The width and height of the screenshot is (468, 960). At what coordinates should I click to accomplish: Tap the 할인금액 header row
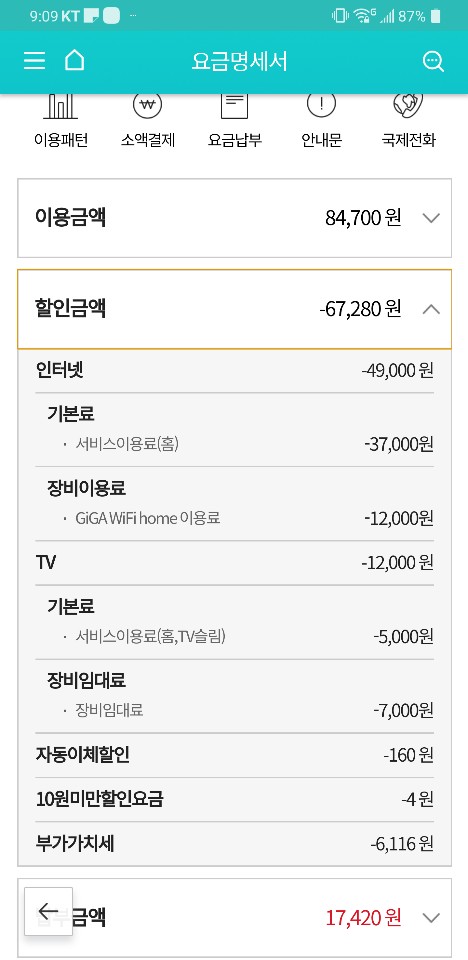point(235,309)
